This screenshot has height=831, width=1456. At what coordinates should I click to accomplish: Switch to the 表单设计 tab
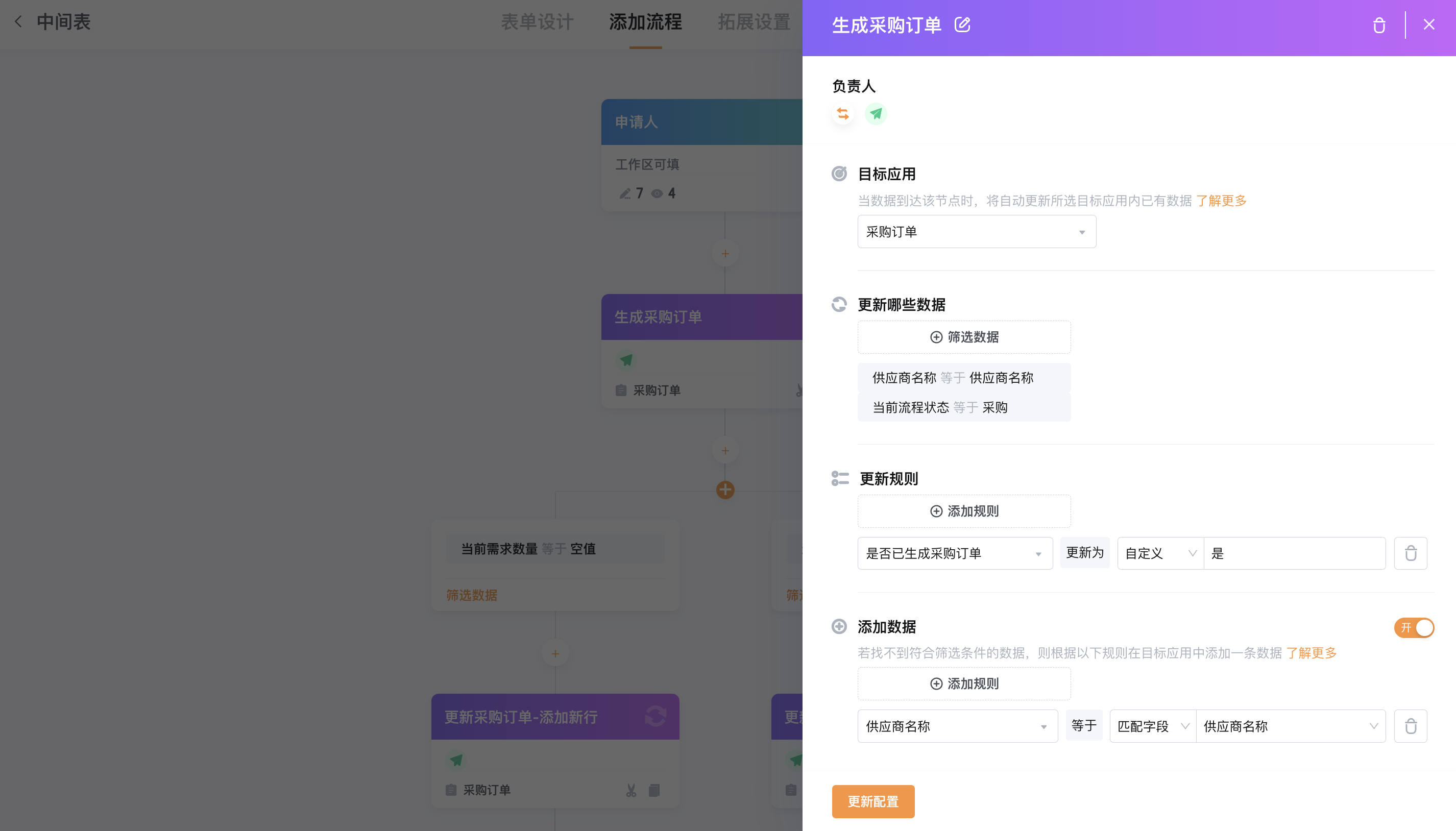coord(537,21)
